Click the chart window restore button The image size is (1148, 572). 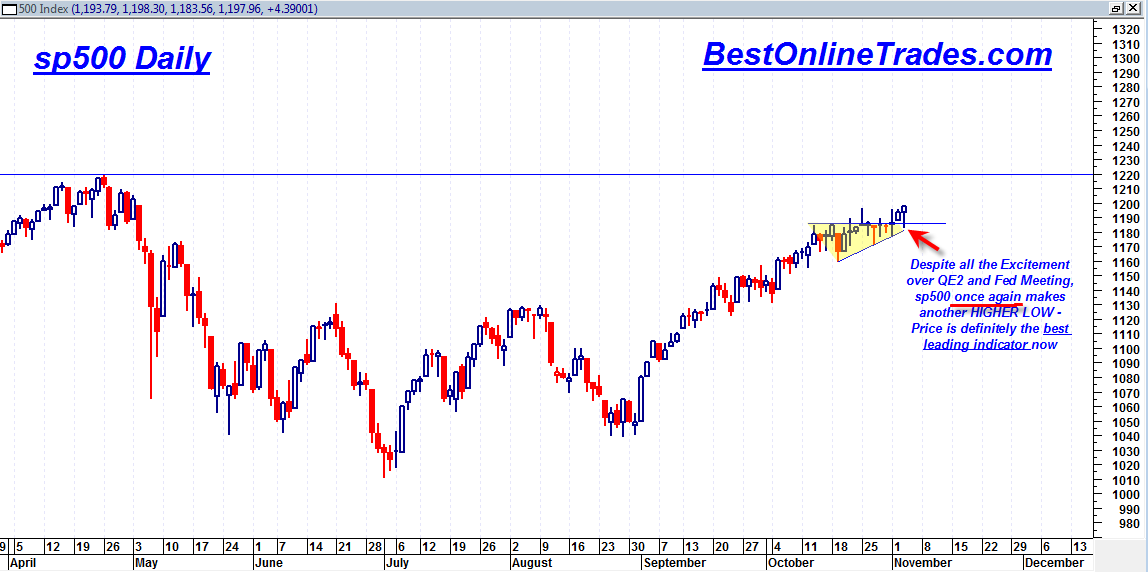(x=1116, y=8)
